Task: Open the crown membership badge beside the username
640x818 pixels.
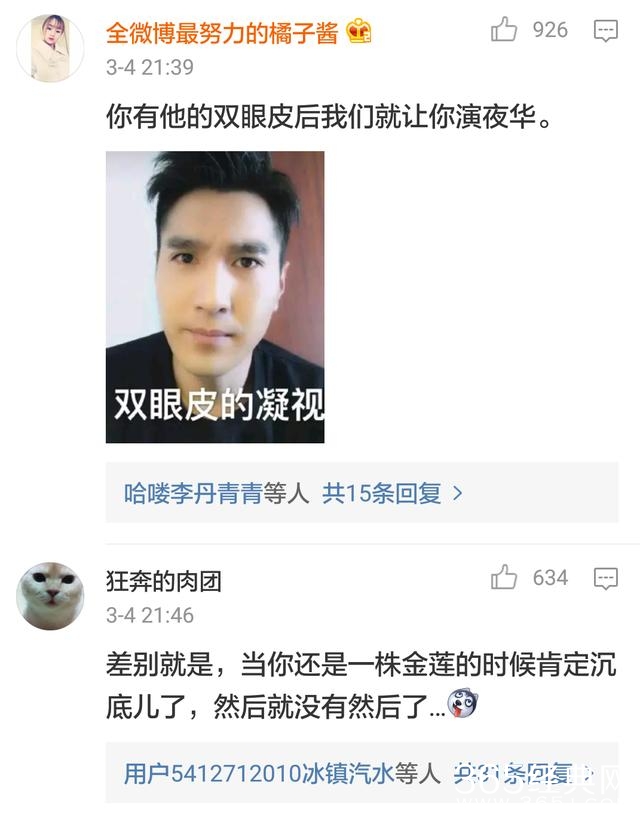Action: click(x=359, y=31)
